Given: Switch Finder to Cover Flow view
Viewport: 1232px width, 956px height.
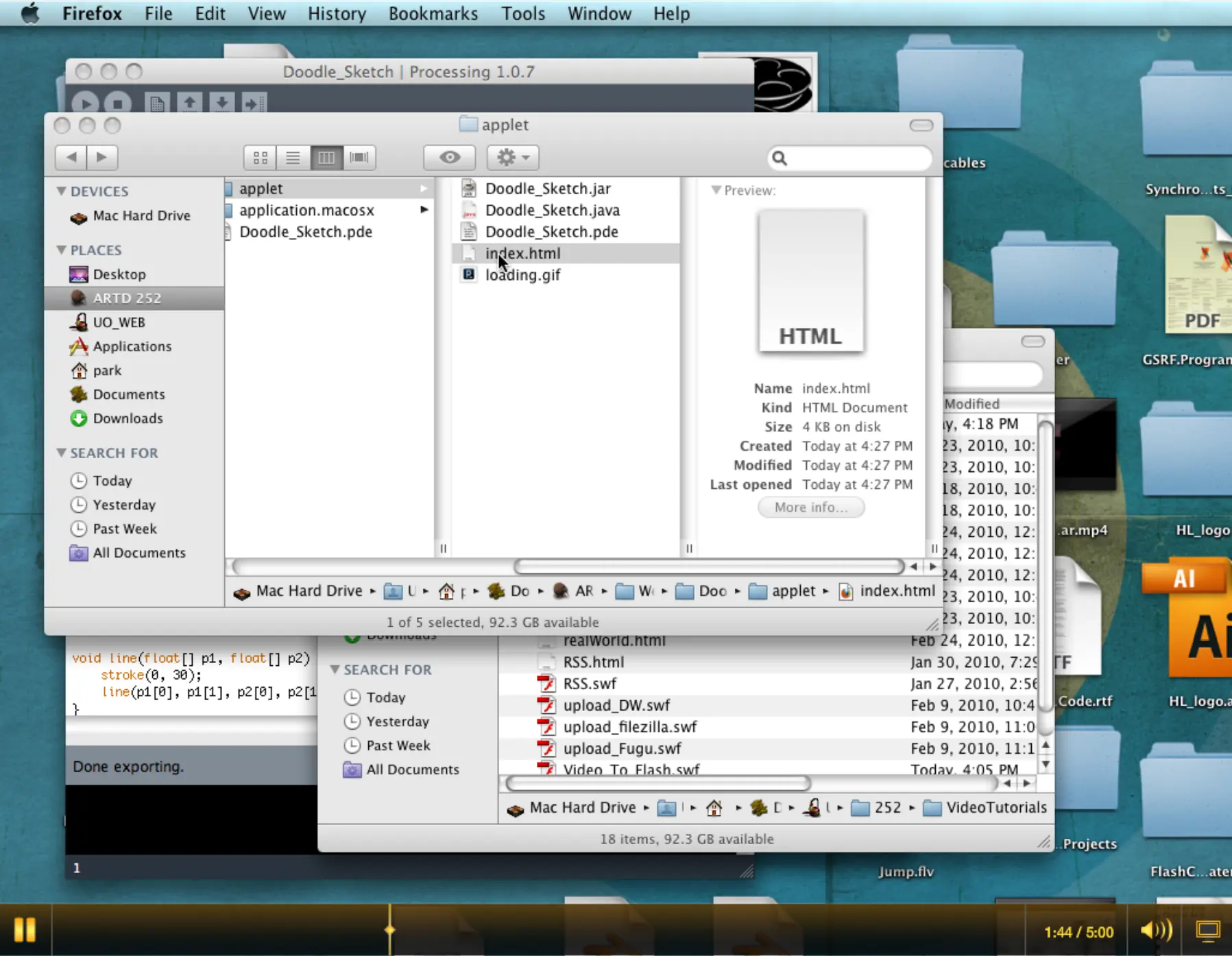Looking at the screenshot, I should (359, 158).
